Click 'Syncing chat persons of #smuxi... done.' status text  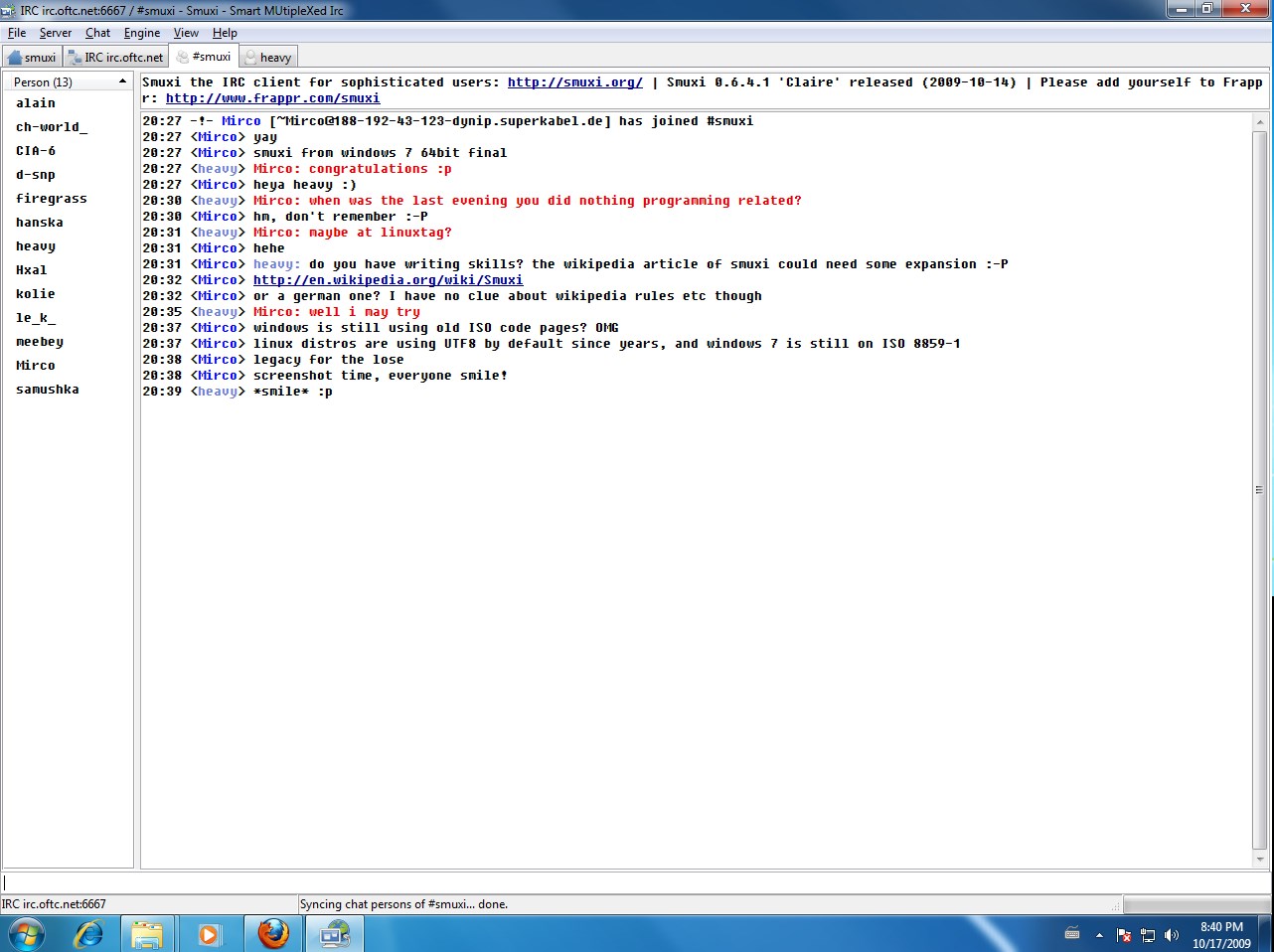pyautogui.click(x=403, y=904)
